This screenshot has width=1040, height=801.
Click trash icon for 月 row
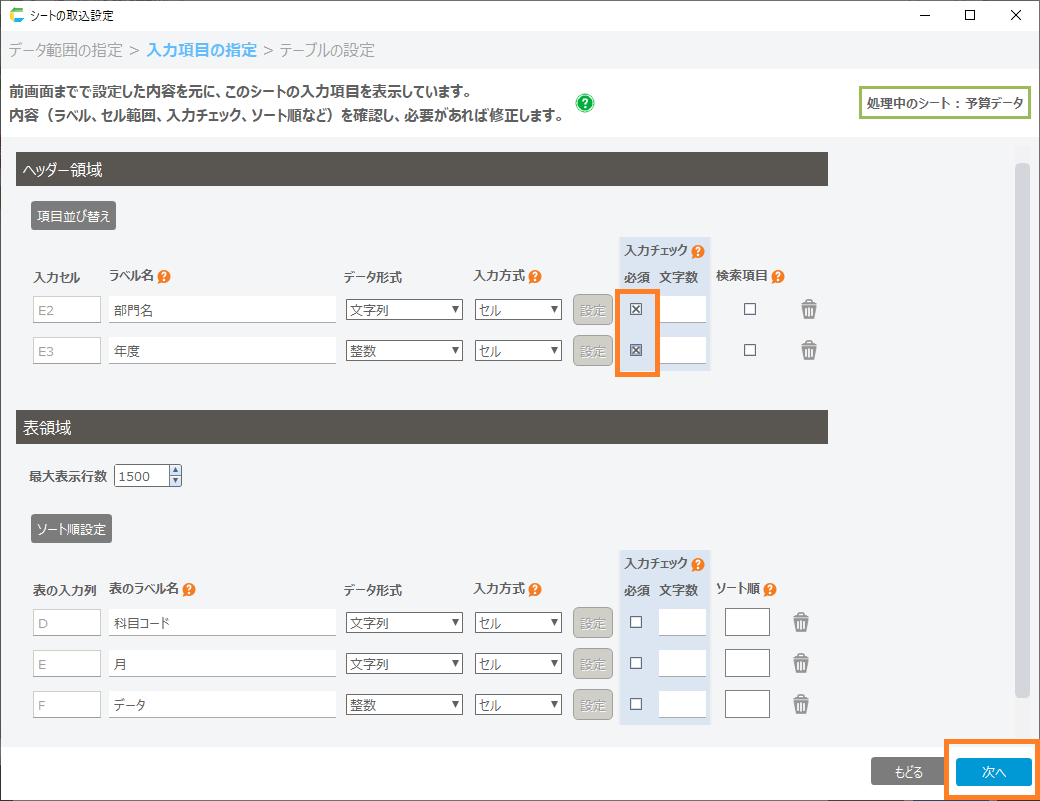click(x=801, y=664)
